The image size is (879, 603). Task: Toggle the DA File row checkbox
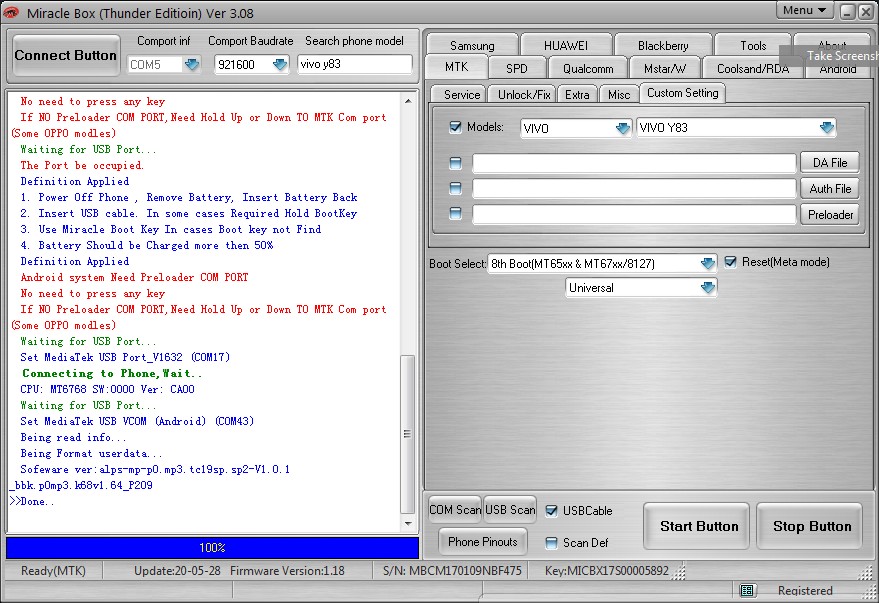coord(455,164)
